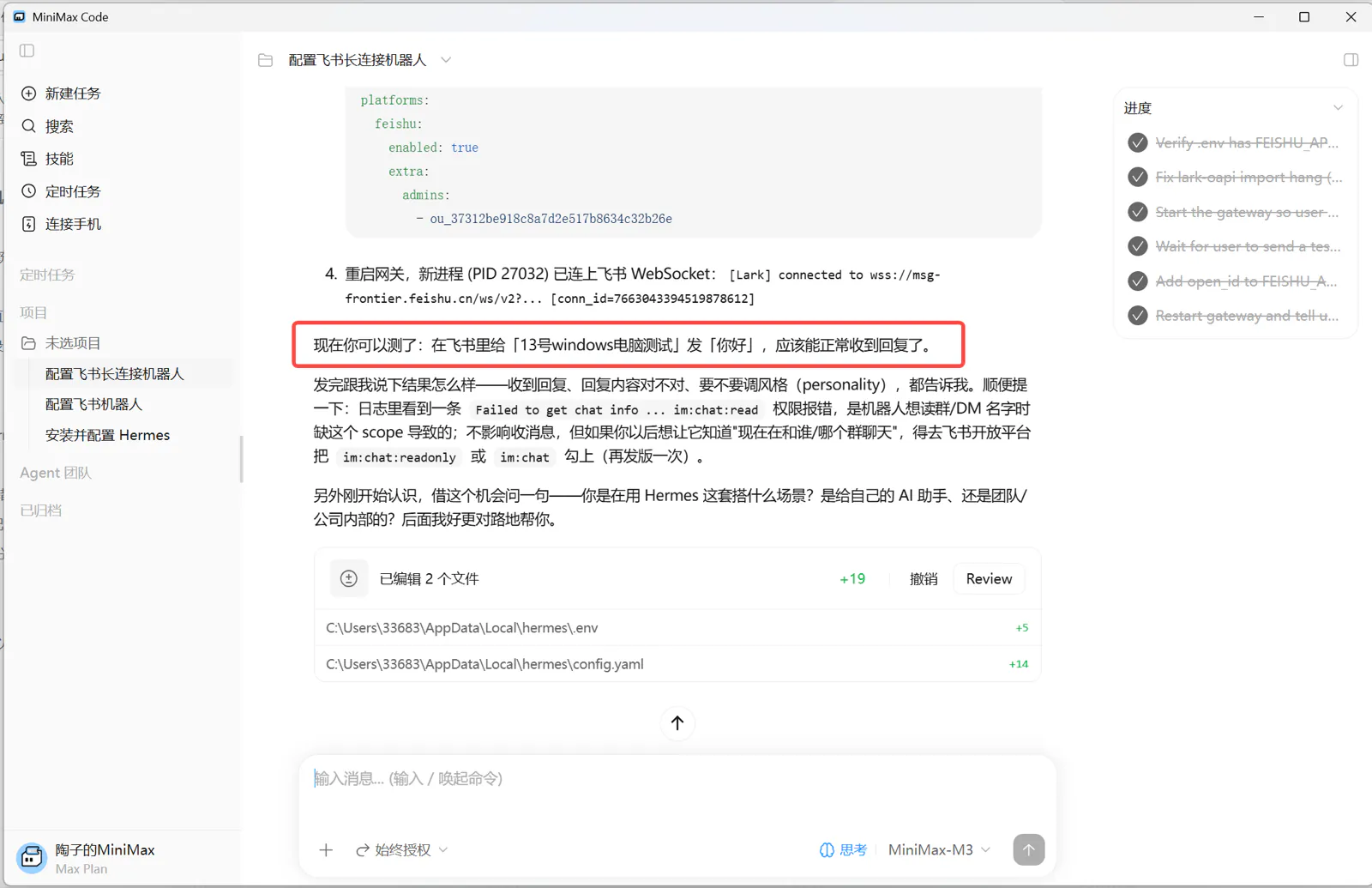Toggle checkmark for Restart gateway and tell u
1372x888 pixels.
1138,316
